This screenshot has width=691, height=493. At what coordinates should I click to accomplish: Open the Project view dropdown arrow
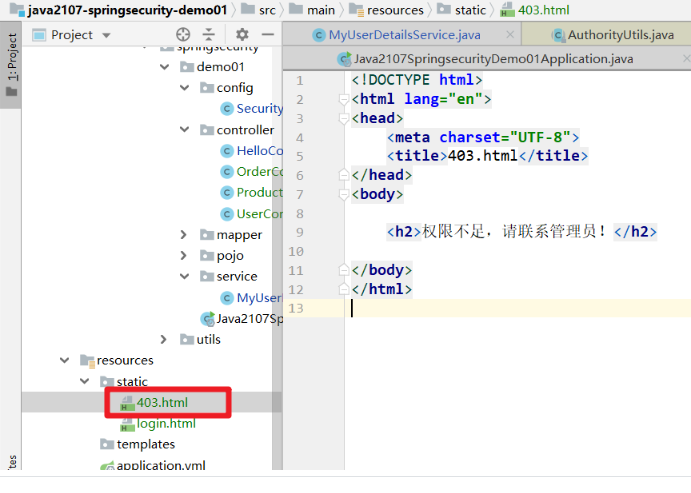(106, 35)
